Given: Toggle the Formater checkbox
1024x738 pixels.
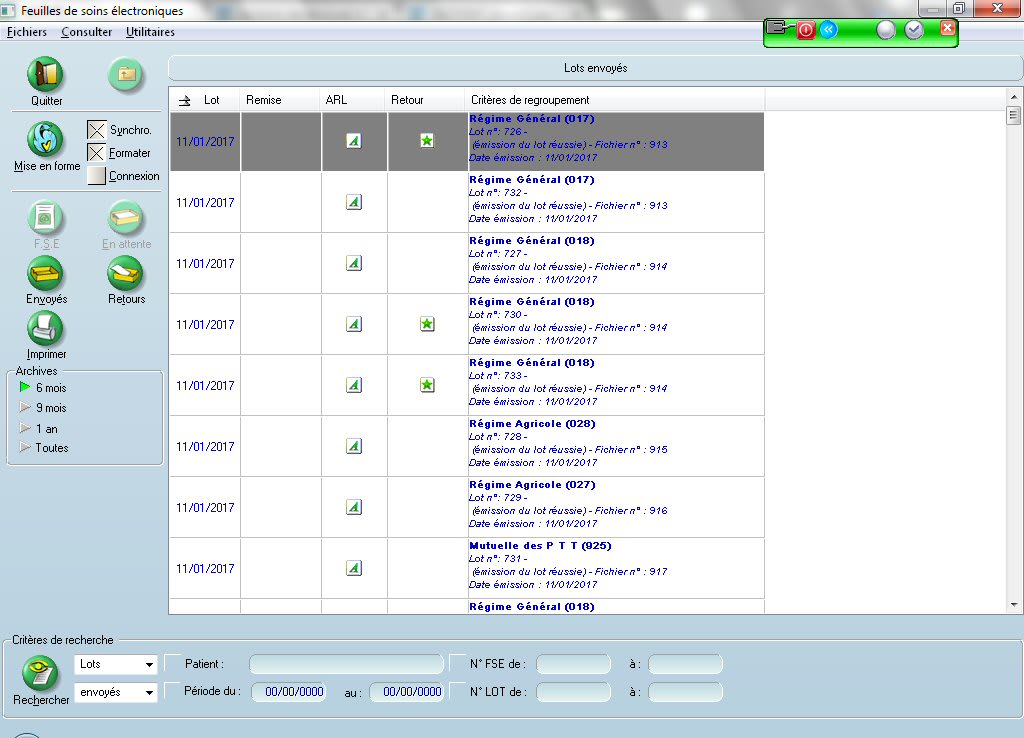Looking at the screenshot, I should 97,153.
